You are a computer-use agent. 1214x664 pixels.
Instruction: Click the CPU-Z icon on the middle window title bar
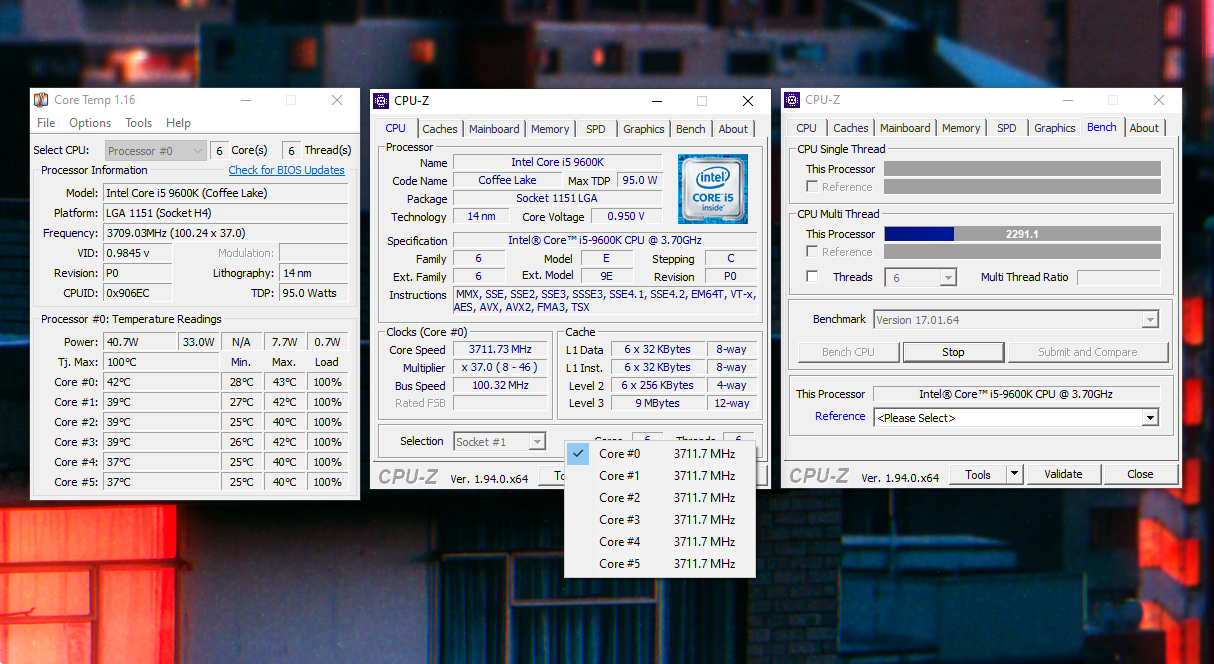[x=380, y=100]
